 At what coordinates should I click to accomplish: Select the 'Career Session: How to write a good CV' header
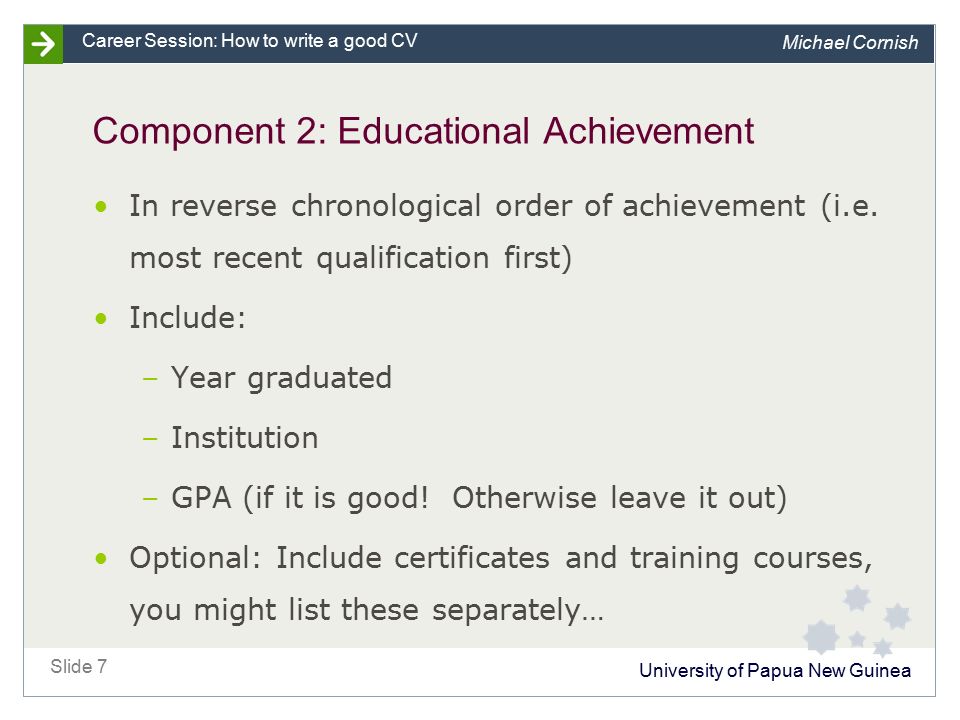coord(250,41)
